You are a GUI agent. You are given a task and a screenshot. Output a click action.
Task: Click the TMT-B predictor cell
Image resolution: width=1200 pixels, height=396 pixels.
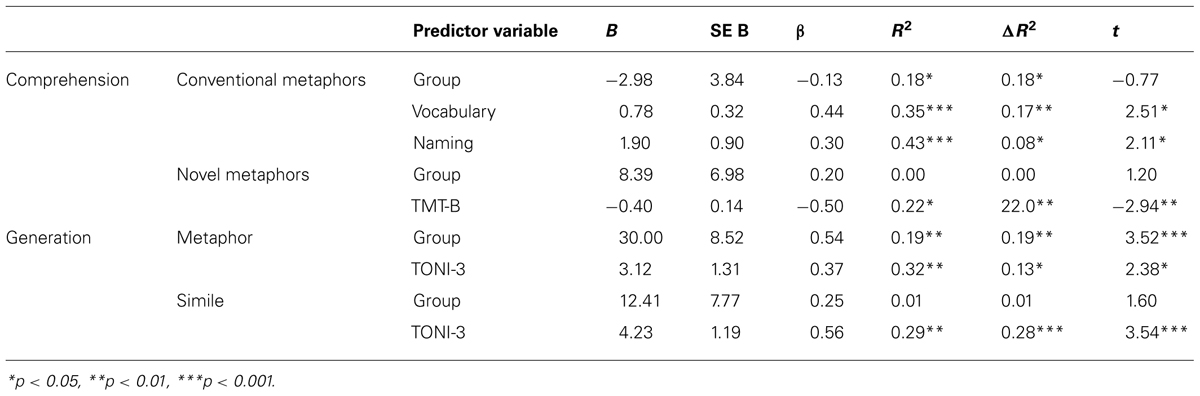pos(438,206)
